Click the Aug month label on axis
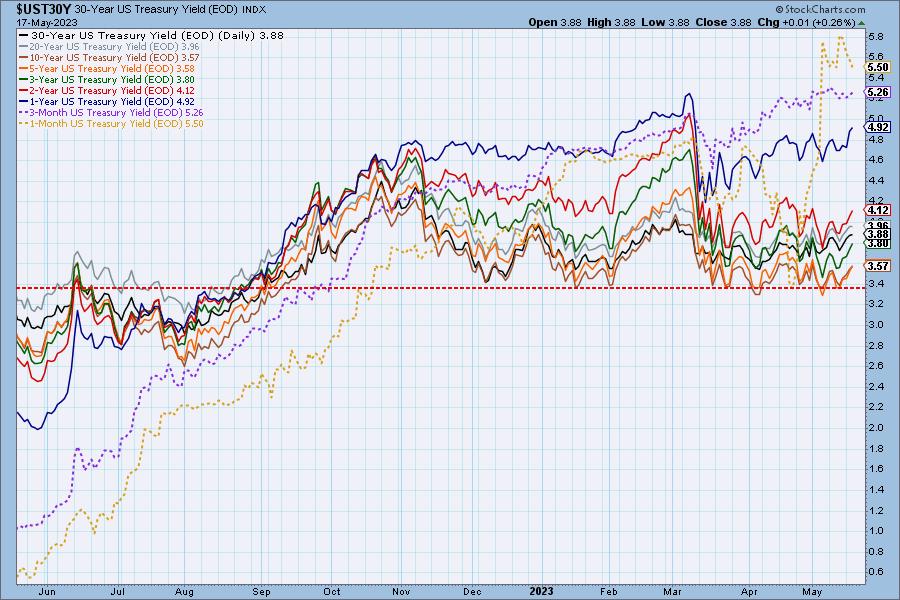The width and height of the screenshot is (900, 600). click(184, 591)
